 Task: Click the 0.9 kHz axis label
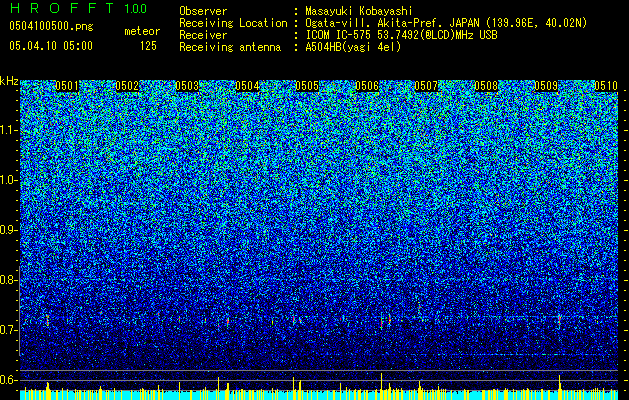(8, 229)
